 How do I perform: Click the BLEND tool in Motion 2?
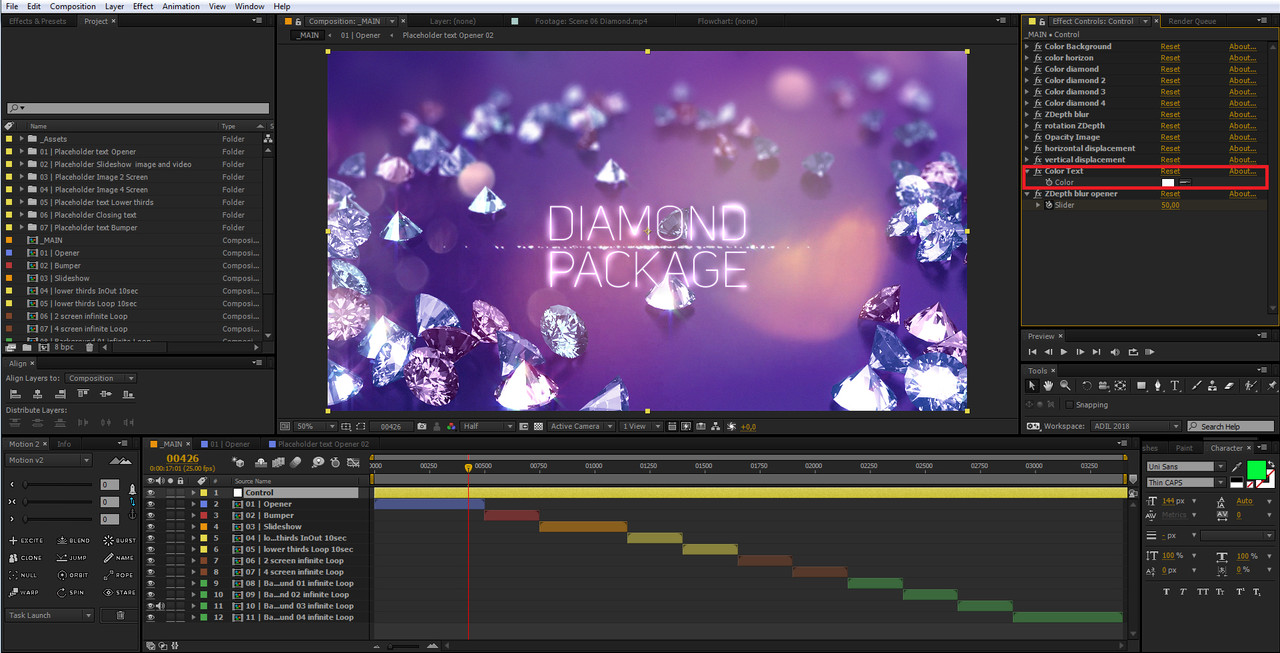click(73, 541)
